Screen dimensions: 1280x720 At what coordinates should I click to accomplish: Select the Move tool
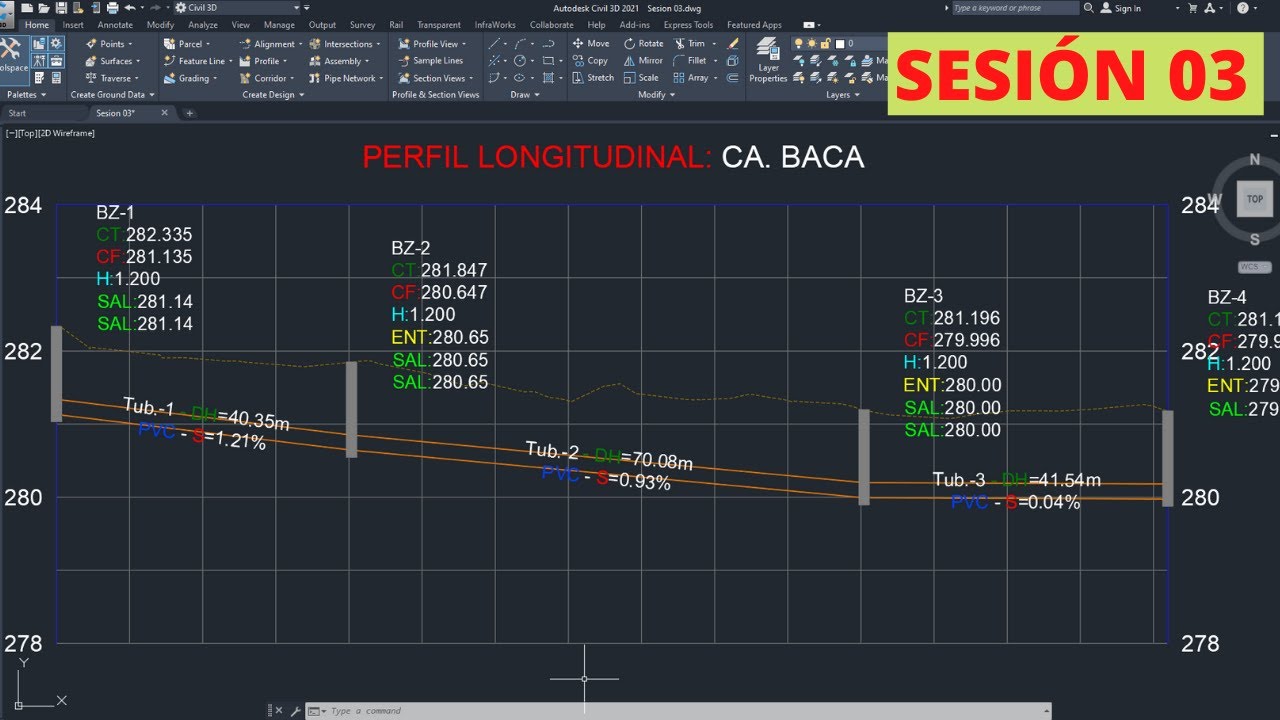point(590,43)
